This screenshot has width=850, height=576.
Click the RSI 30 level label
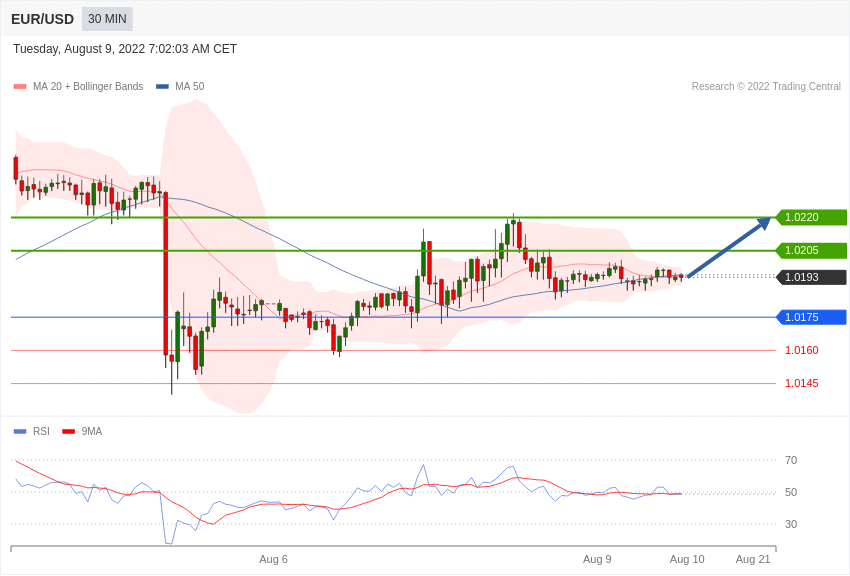pos(791,524)
